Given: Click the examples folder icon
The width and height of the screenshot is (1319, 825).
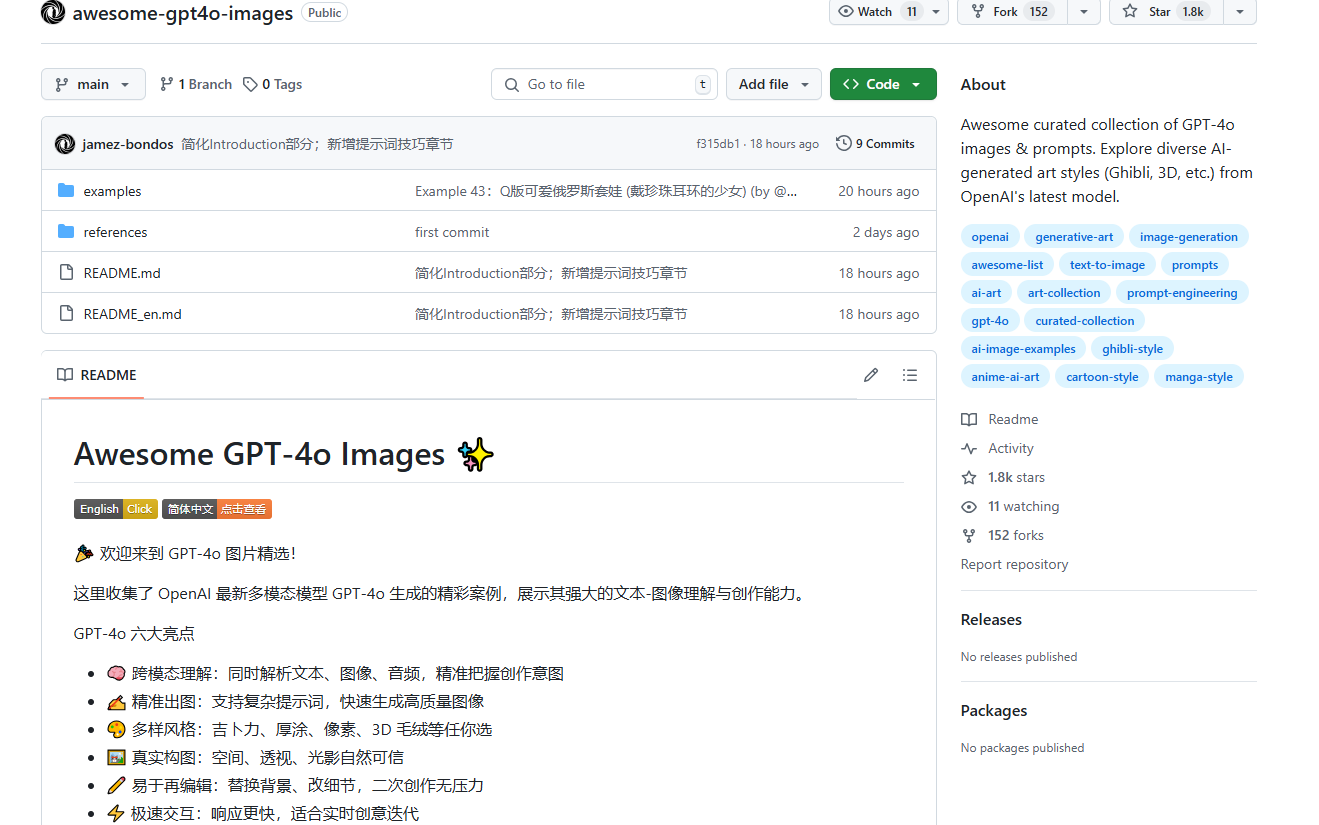Looking at the screenshot, I should [66, 191].
